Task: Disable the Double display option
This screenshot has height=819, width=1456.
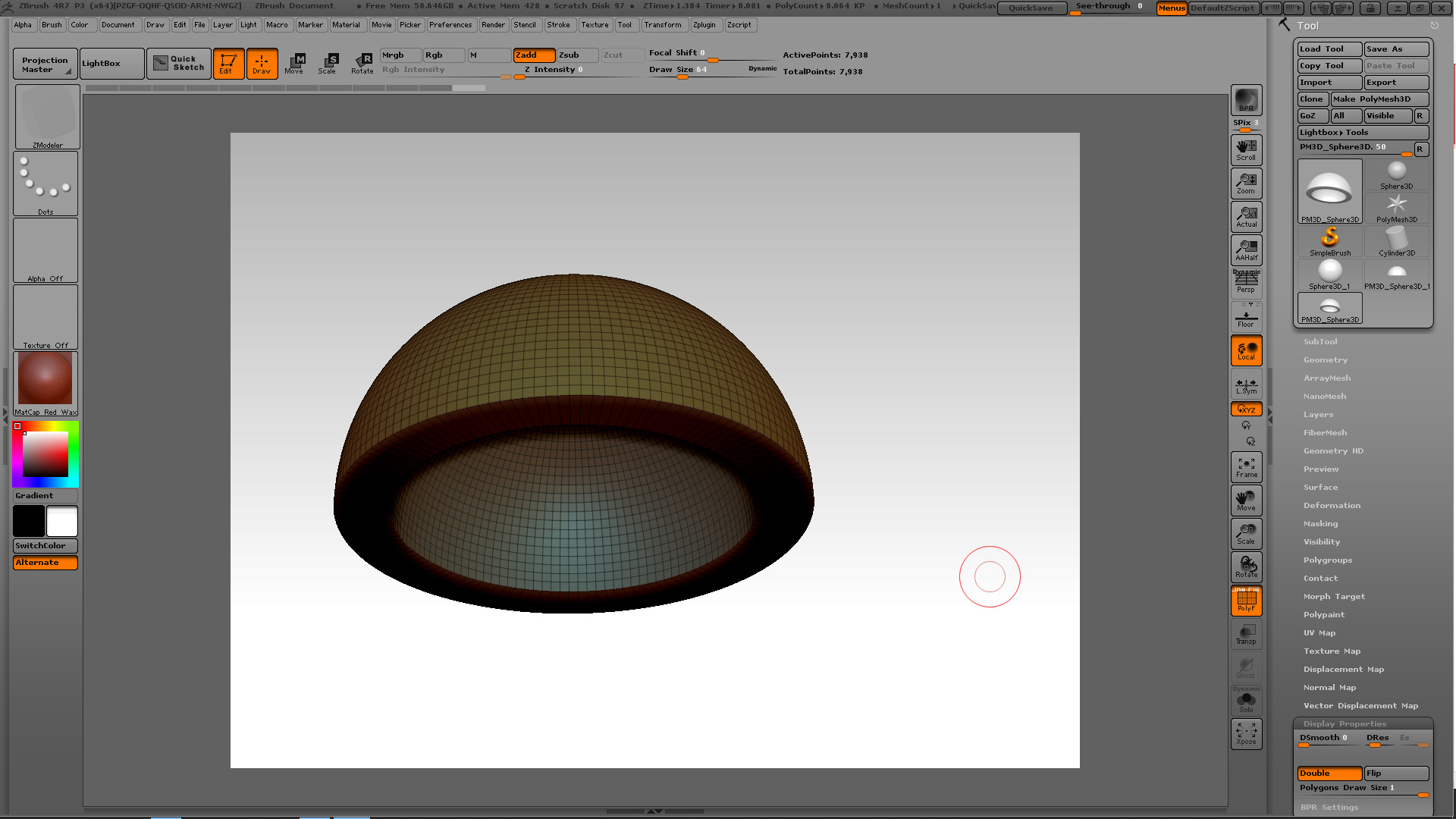Action: [1329, 773]
